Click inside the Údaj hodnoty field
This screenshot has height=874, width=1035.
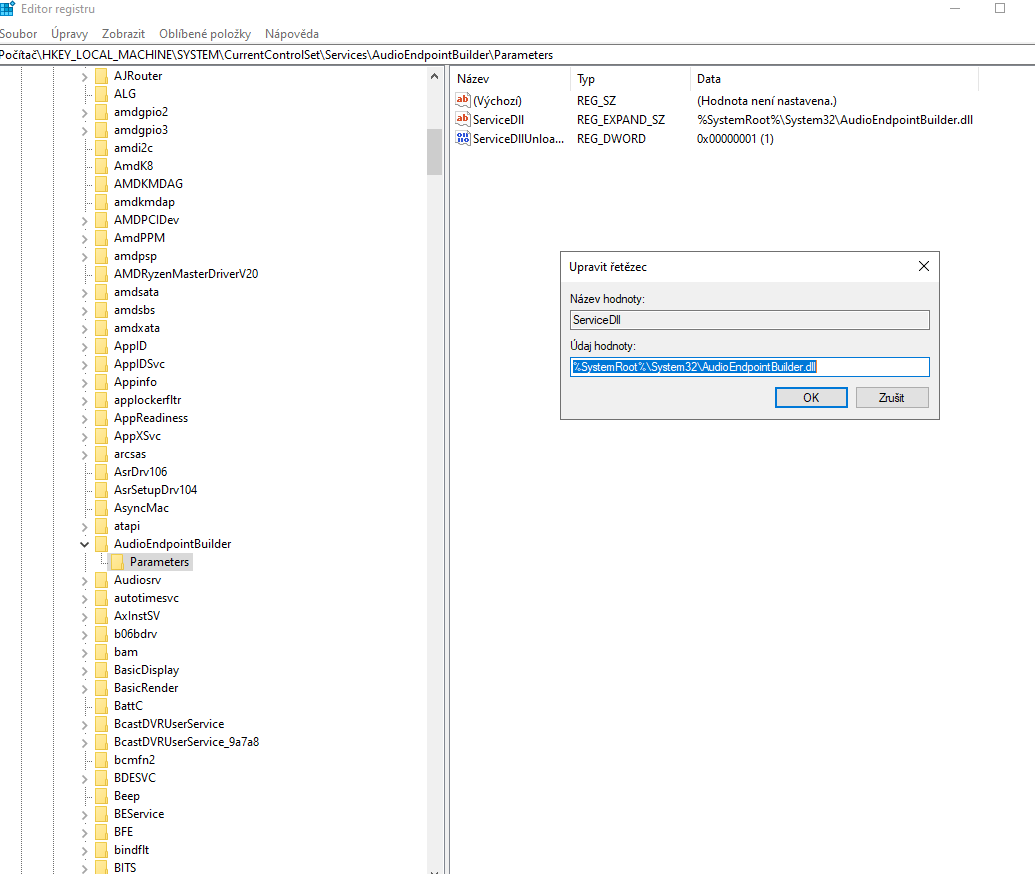point(749,367)
